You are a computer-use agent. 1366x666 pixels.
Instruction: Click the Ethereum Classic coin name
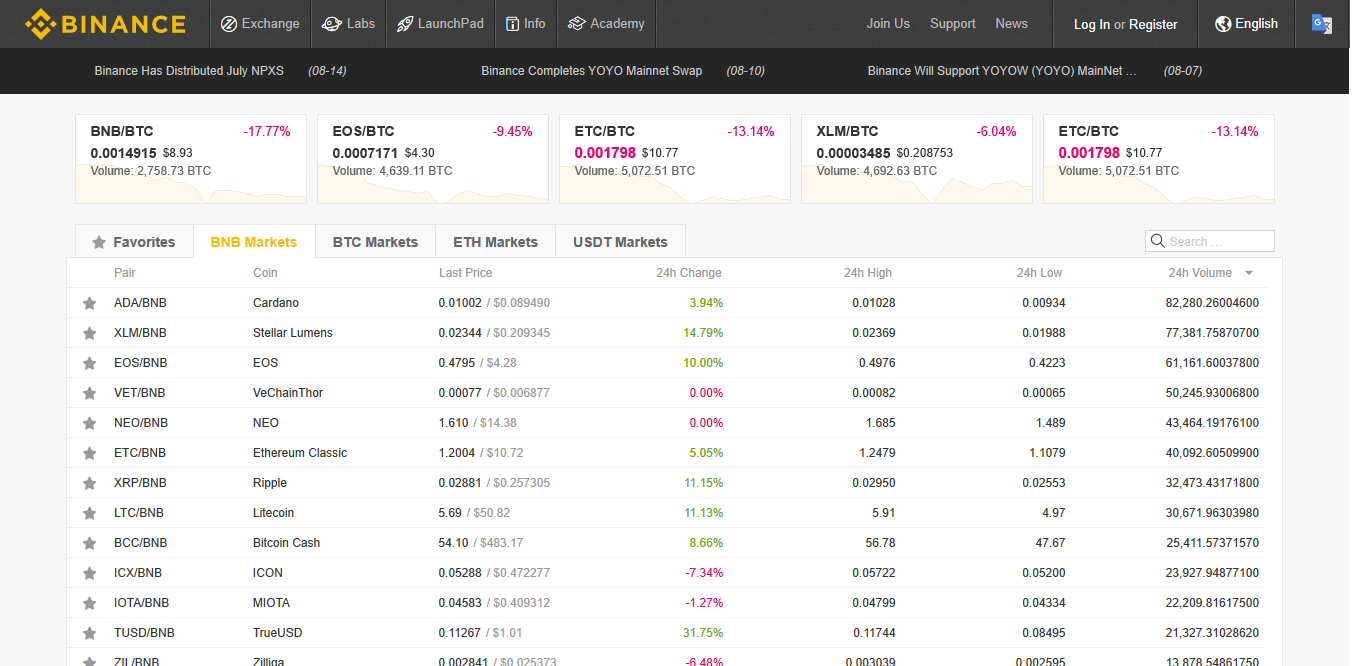coord(300,453)
